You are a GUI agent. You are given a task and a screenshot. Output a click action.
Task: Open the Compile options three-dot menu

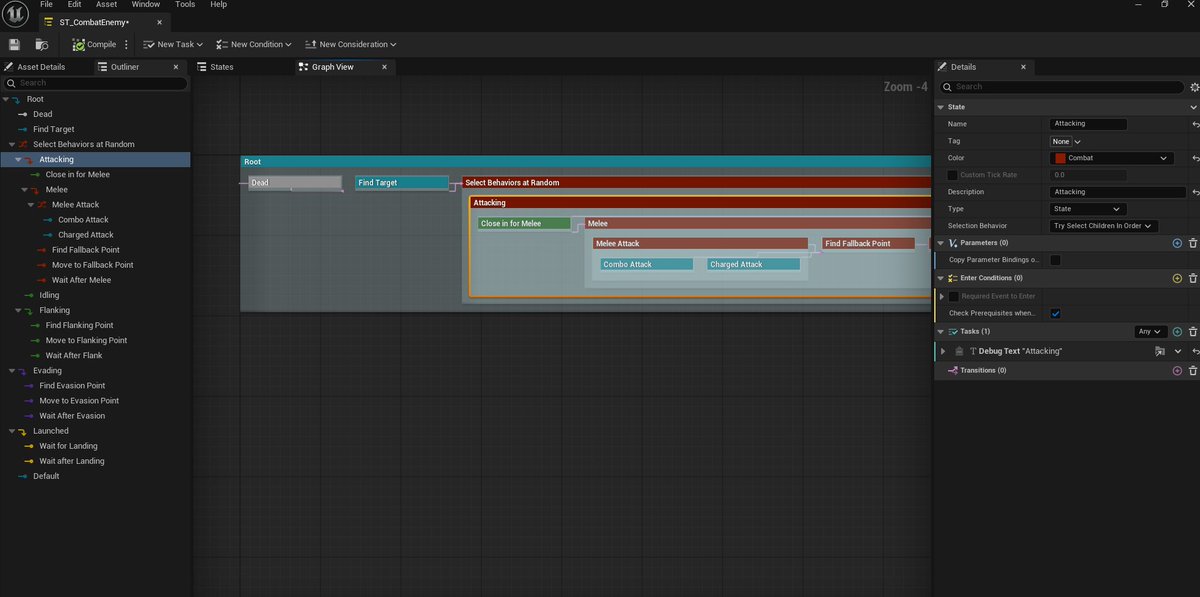[x=126, y=44]
